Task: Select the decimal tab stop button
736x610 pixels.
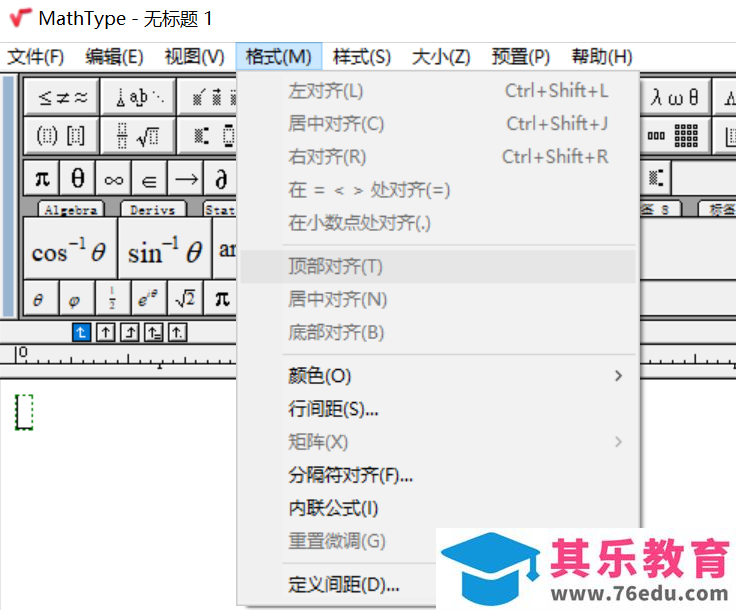Action: (x=177, y=333)
